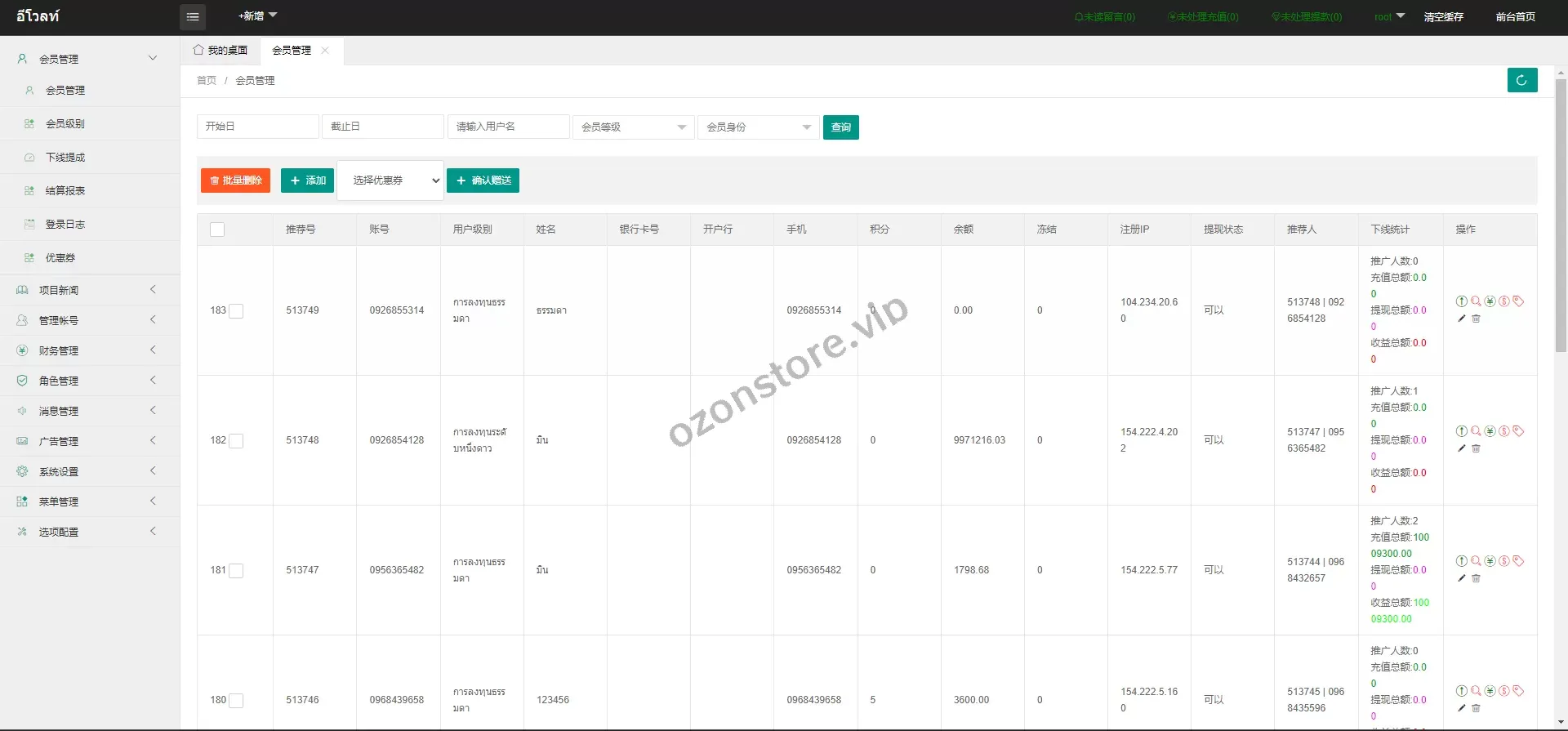Image resolution: width=1568 pixels, height=731 pixels.
Task: Toggle the select-all checkbox in table header
Action: click(217, 230)
